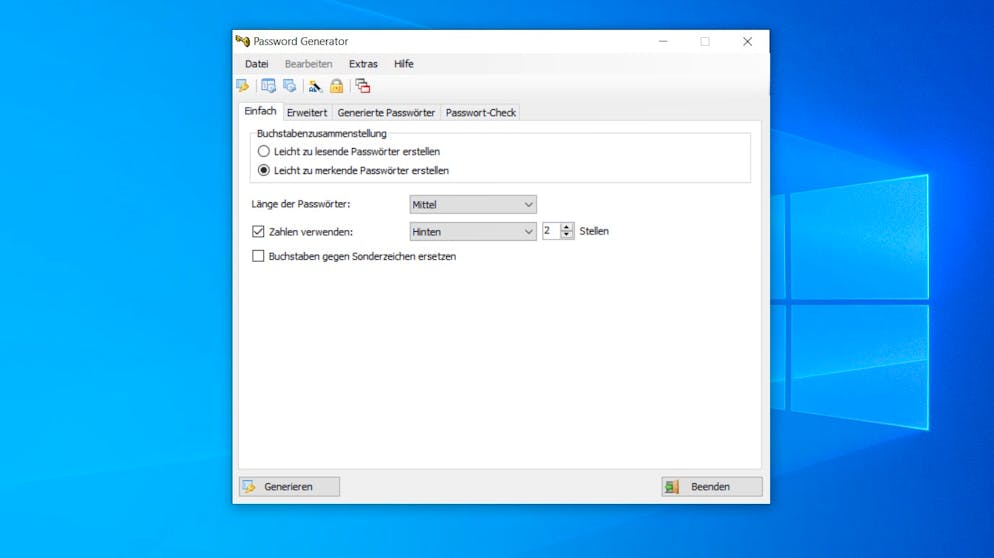Click the golden padlock toolbar icon
Image resolution: width=994 pixels, height=558 pixels.
(x=336, y=86)
